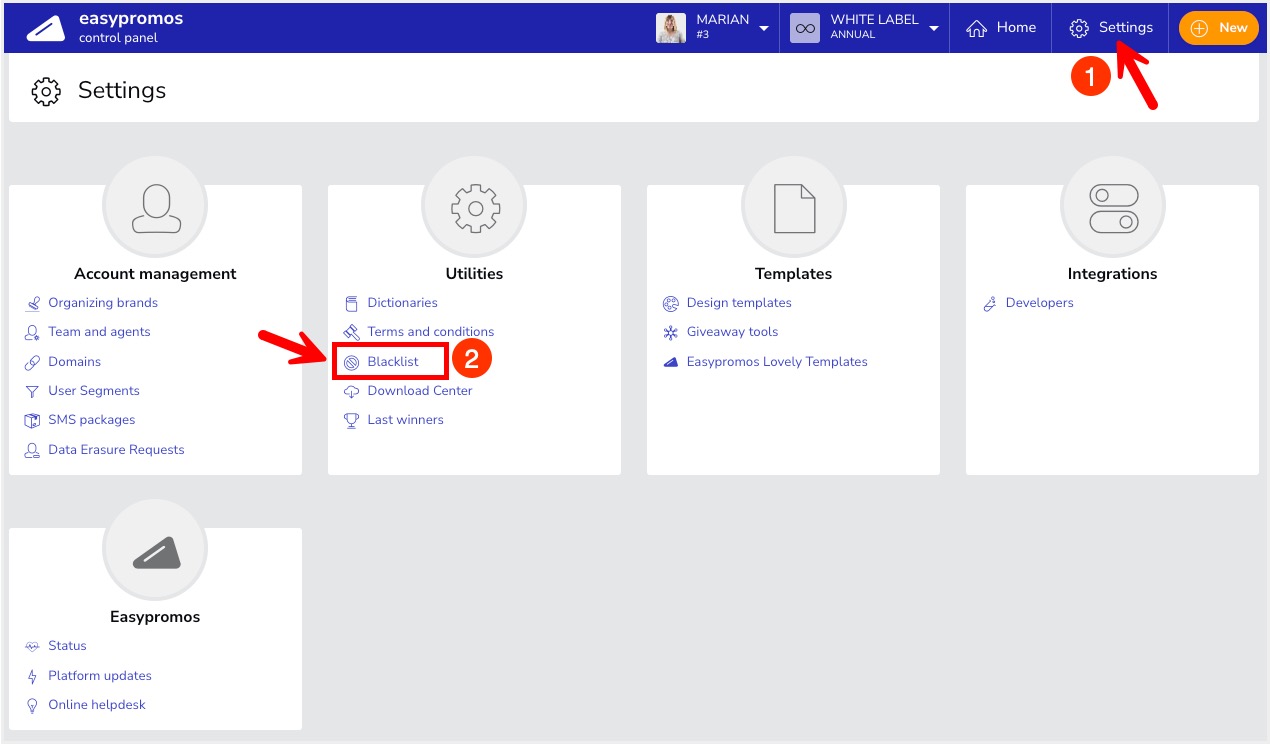Click the Integrations toggles icon
The image size is (1270, 745).
point(1112,207)
